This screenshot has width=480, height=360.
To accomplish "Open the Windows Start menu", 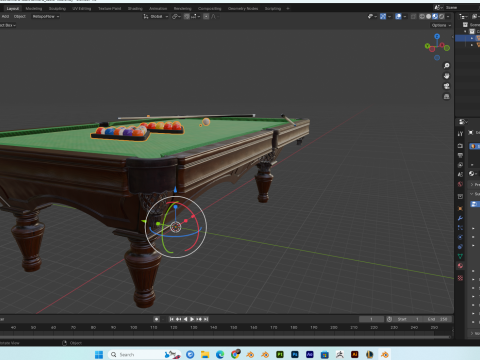I will tap(99, 354).
